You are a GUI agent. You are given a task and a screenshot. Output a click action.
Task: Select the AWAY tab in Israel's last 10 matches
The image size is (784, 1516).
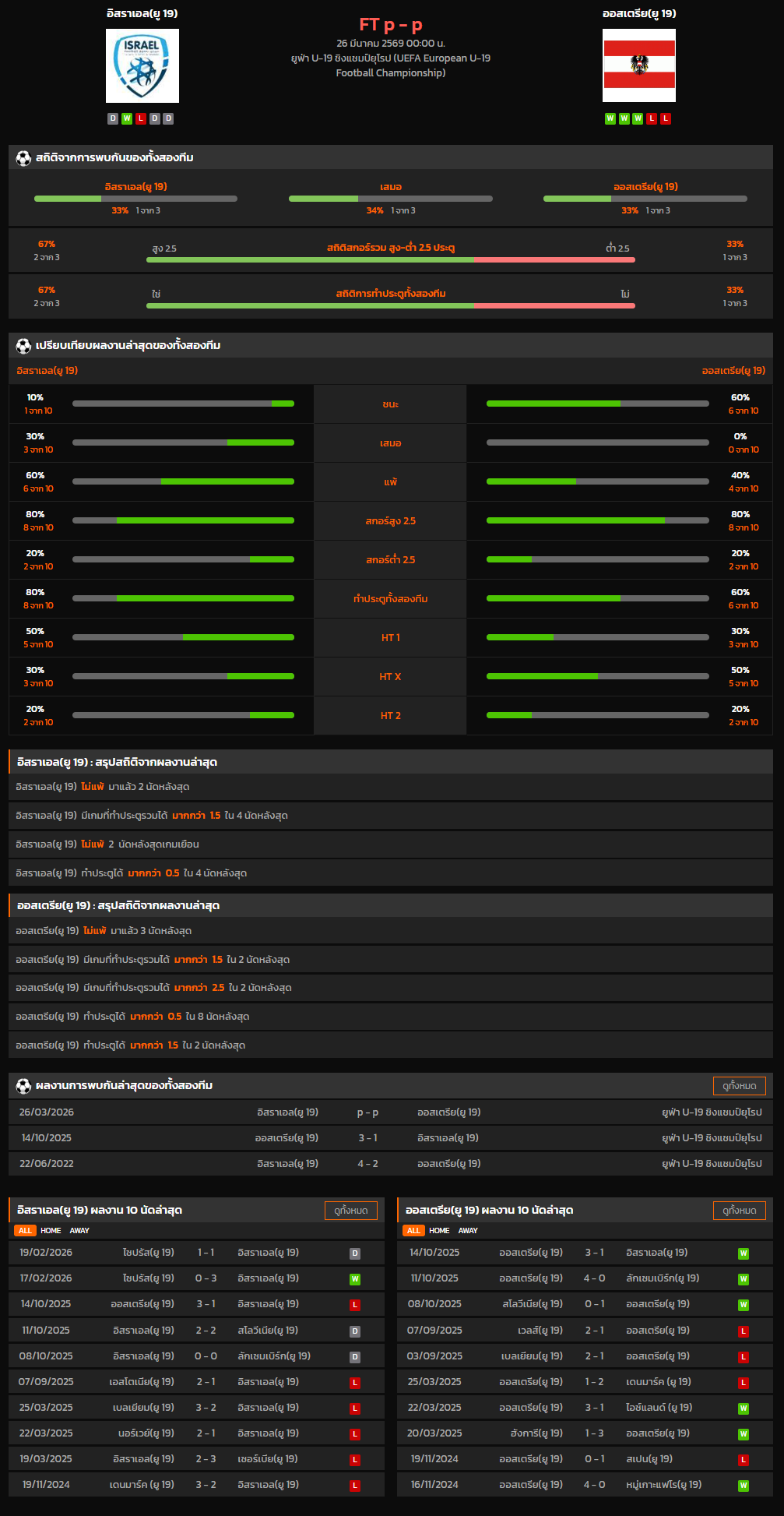click(x=79, y=1231)
